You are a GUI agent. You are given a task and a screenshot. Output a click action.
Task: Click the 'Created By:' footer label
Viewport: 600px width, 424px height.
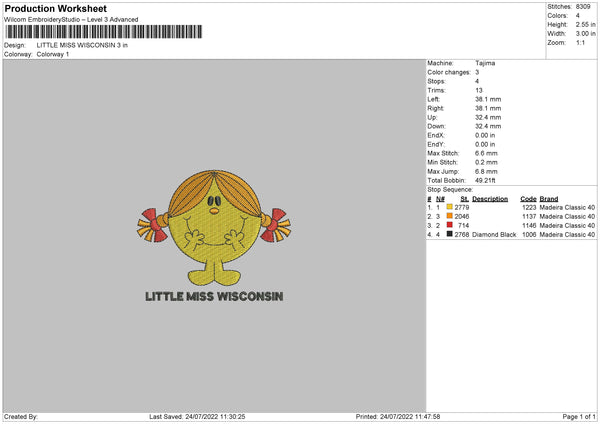pos(21,416)
